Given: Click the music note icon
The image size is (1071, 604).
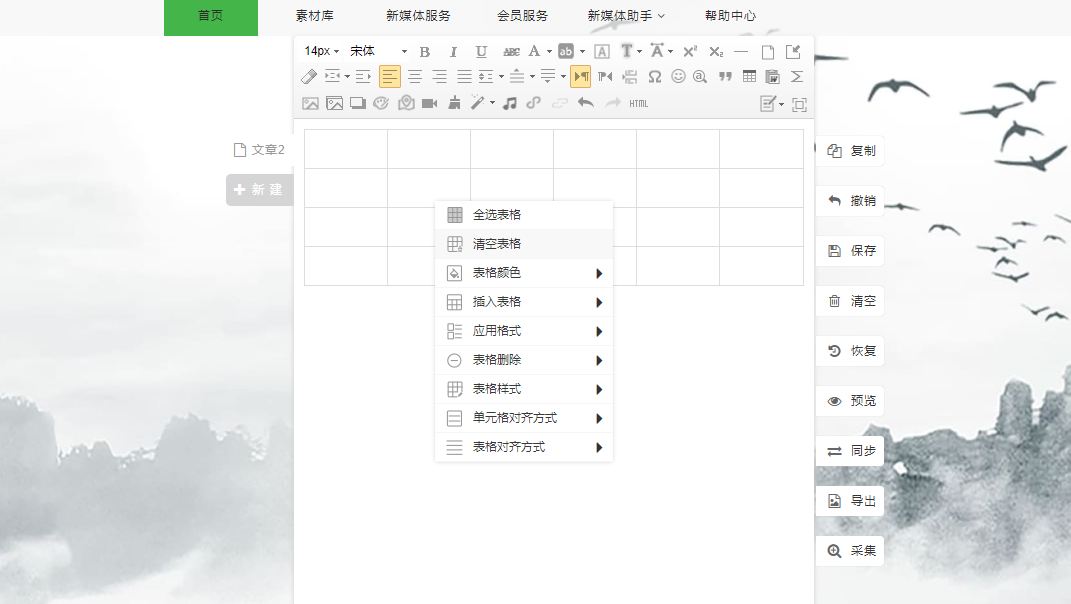Looking at the screenshot, I should coord(510,103).
